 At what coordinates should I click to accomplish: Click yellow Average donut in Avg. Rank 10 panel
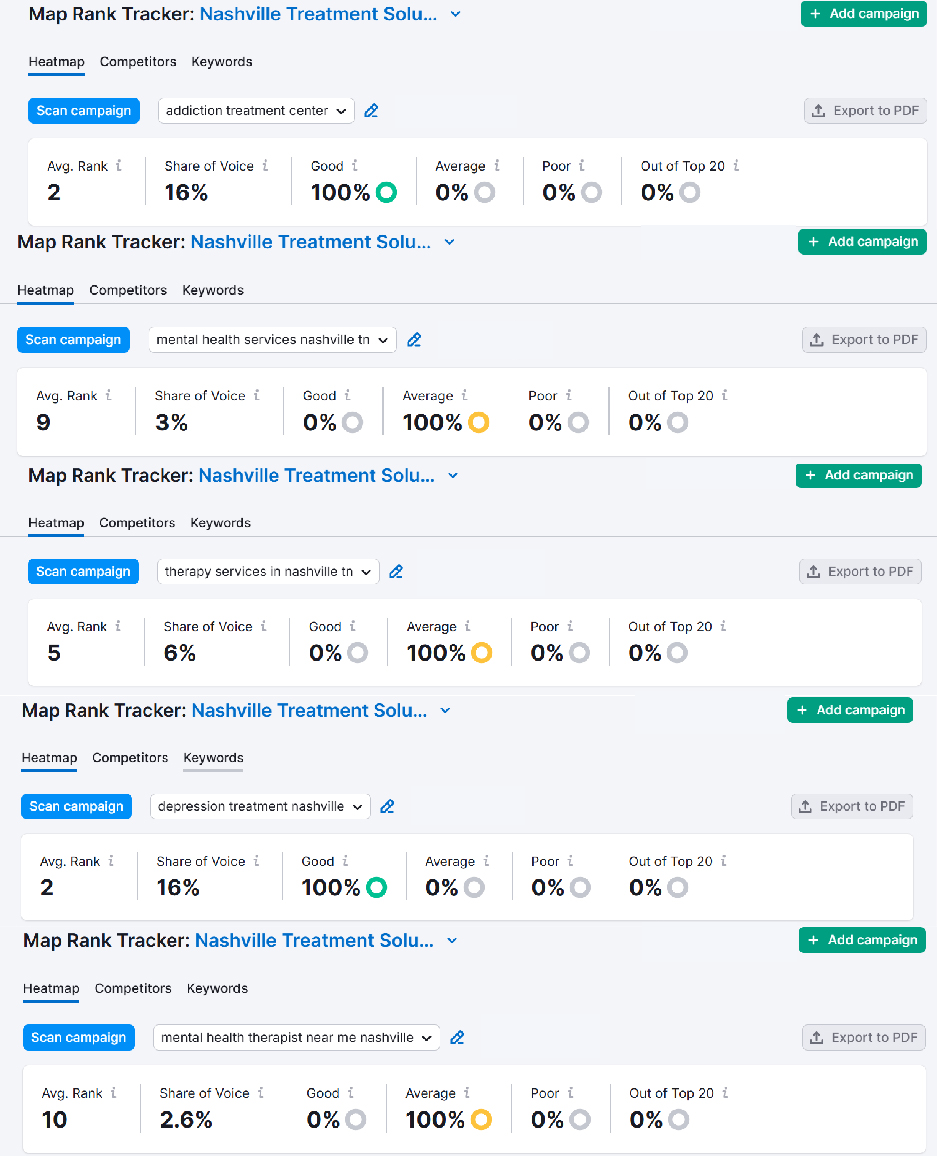pyautogui.click(x=480, y=1120)
